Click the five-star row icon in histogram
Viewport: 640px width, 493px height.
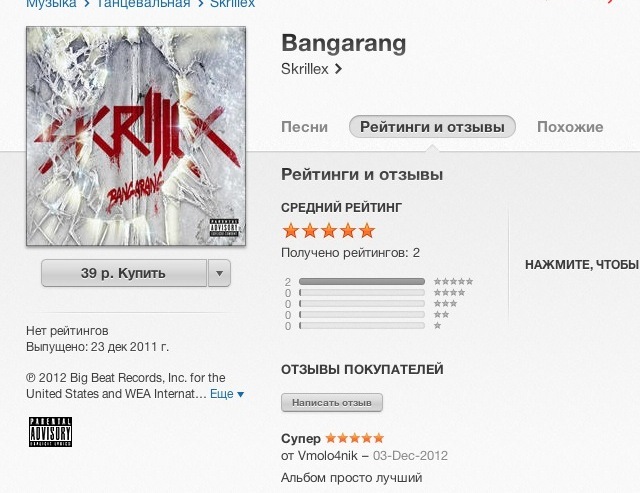click(453, 281)
